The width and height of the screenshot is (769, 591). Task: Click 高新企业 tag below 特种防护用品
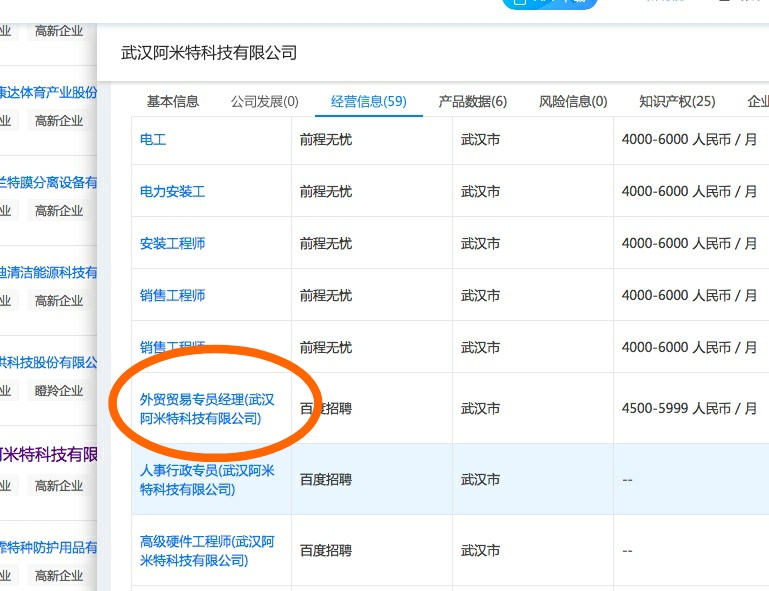59,576
